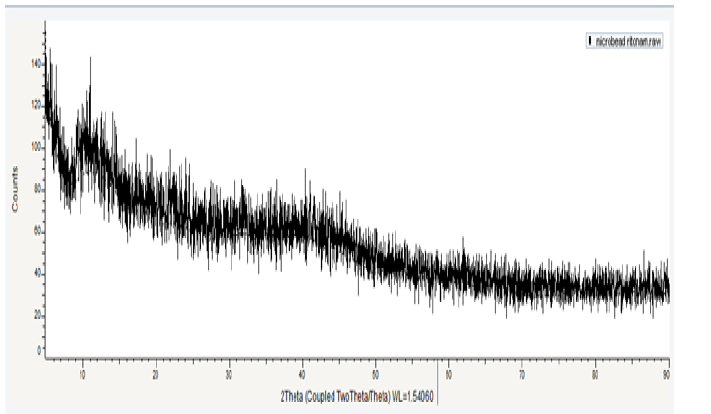This screenshot has height=414, width=711.
Task: Select the microbead ritonam.raw legend entry
Action: [628, 41]
